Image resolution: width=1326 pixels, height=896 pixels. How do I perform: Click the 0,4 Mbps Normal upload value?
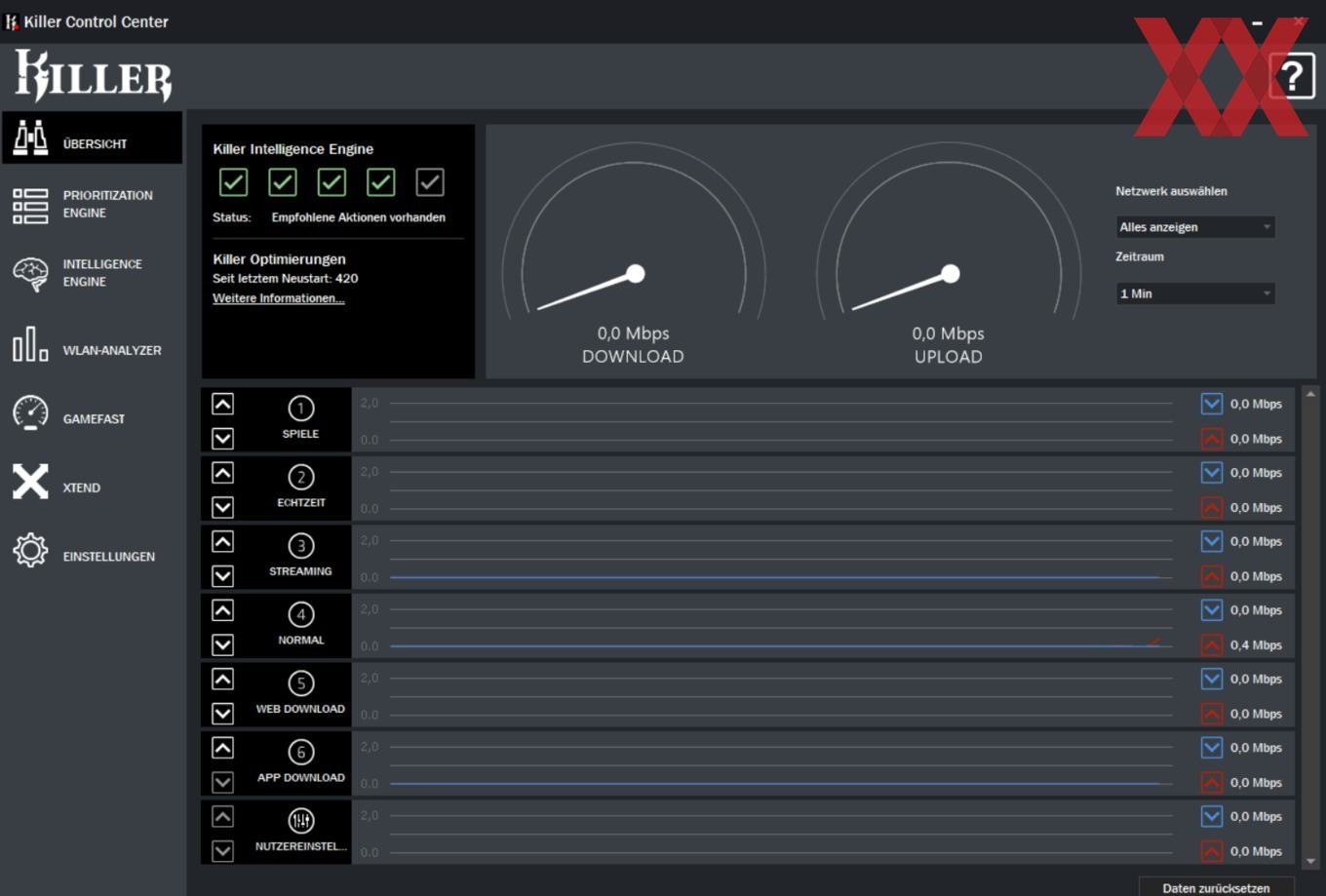pyautogui.click(x=1256, y=645)
